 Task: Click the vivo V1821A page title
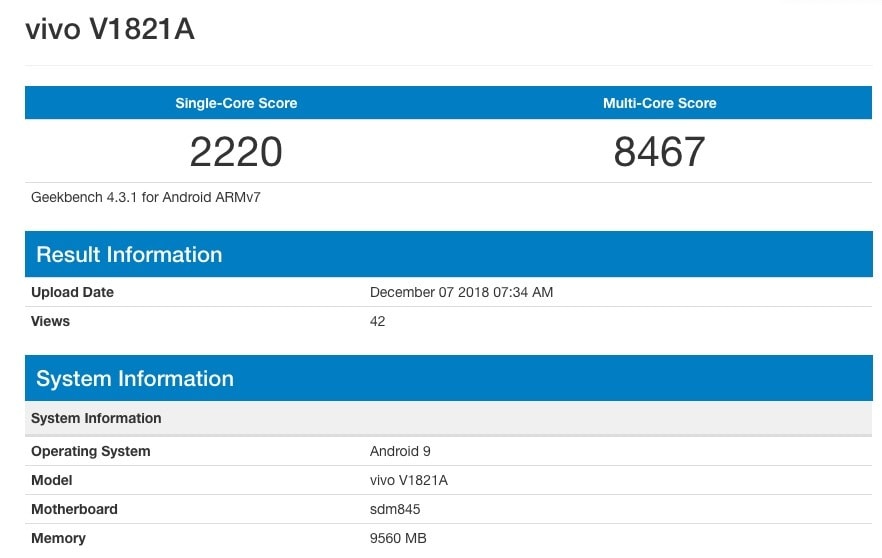click(110, 29)
